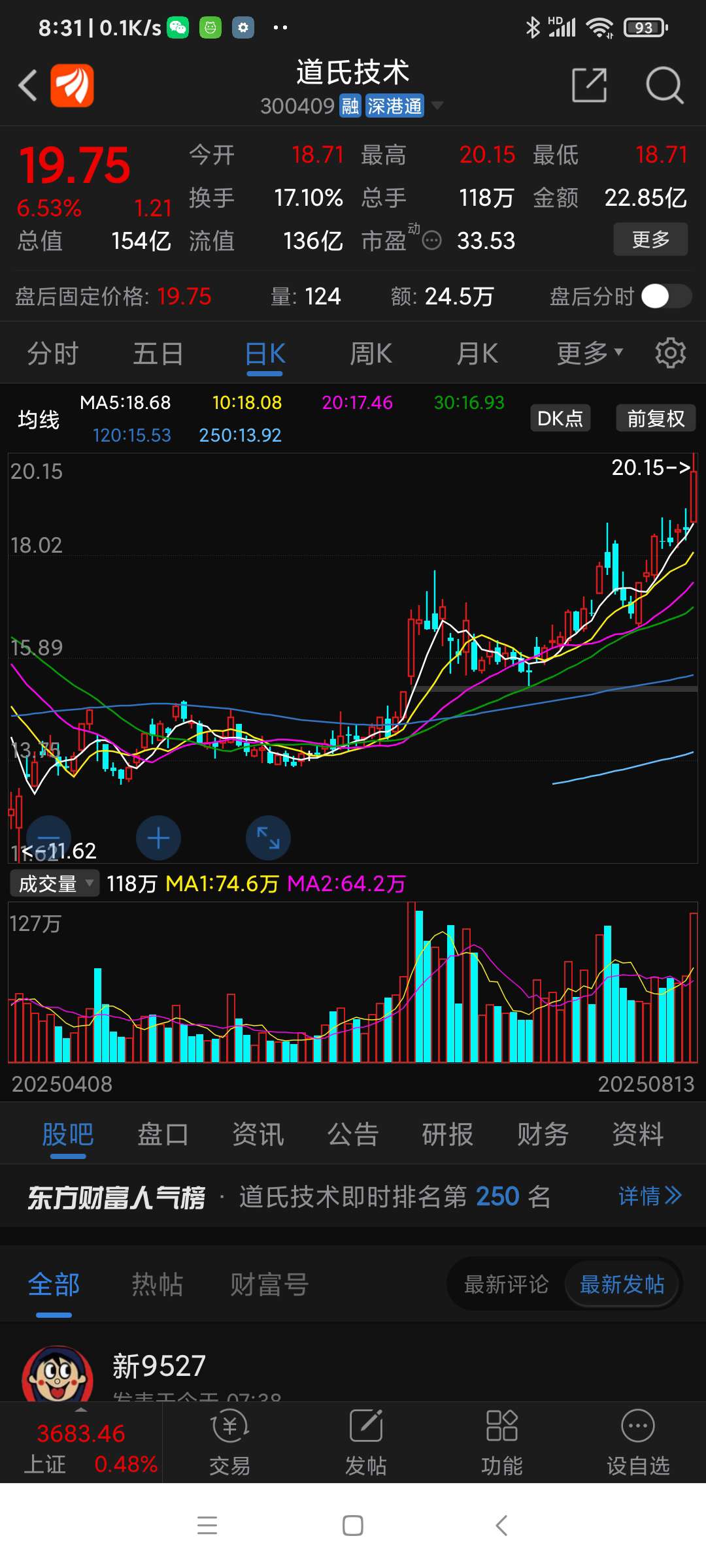Toggle DK点 indicator
The height and width of the screenshot is (1568, 706).
[560, 418]
